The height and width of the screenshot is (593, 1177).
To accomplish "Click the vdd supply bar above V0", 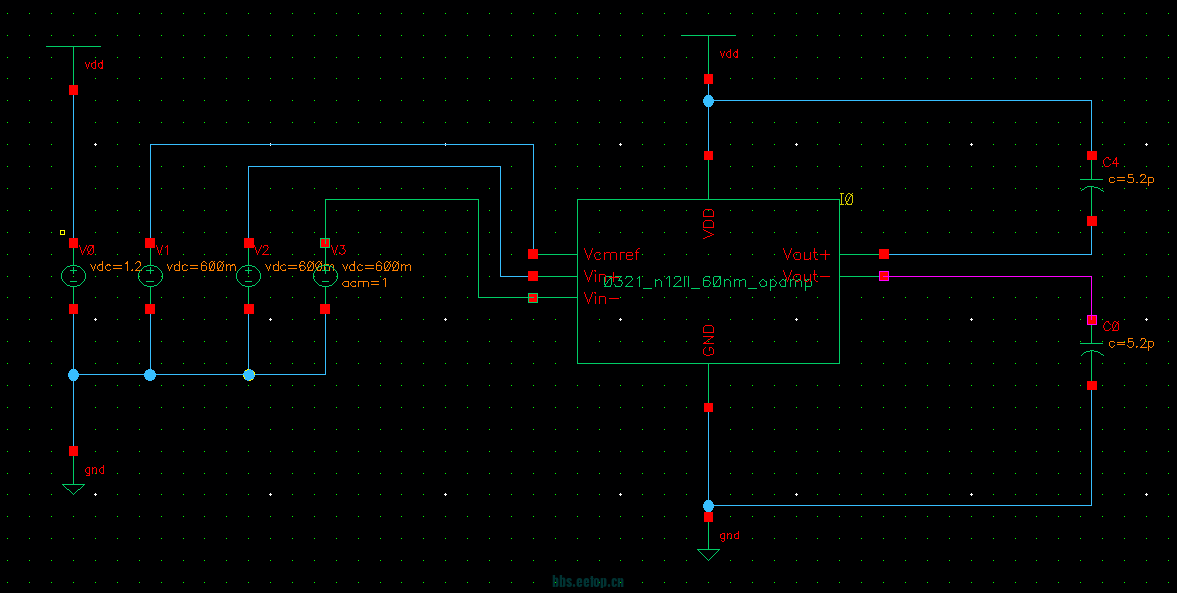I will pos(74,47).
